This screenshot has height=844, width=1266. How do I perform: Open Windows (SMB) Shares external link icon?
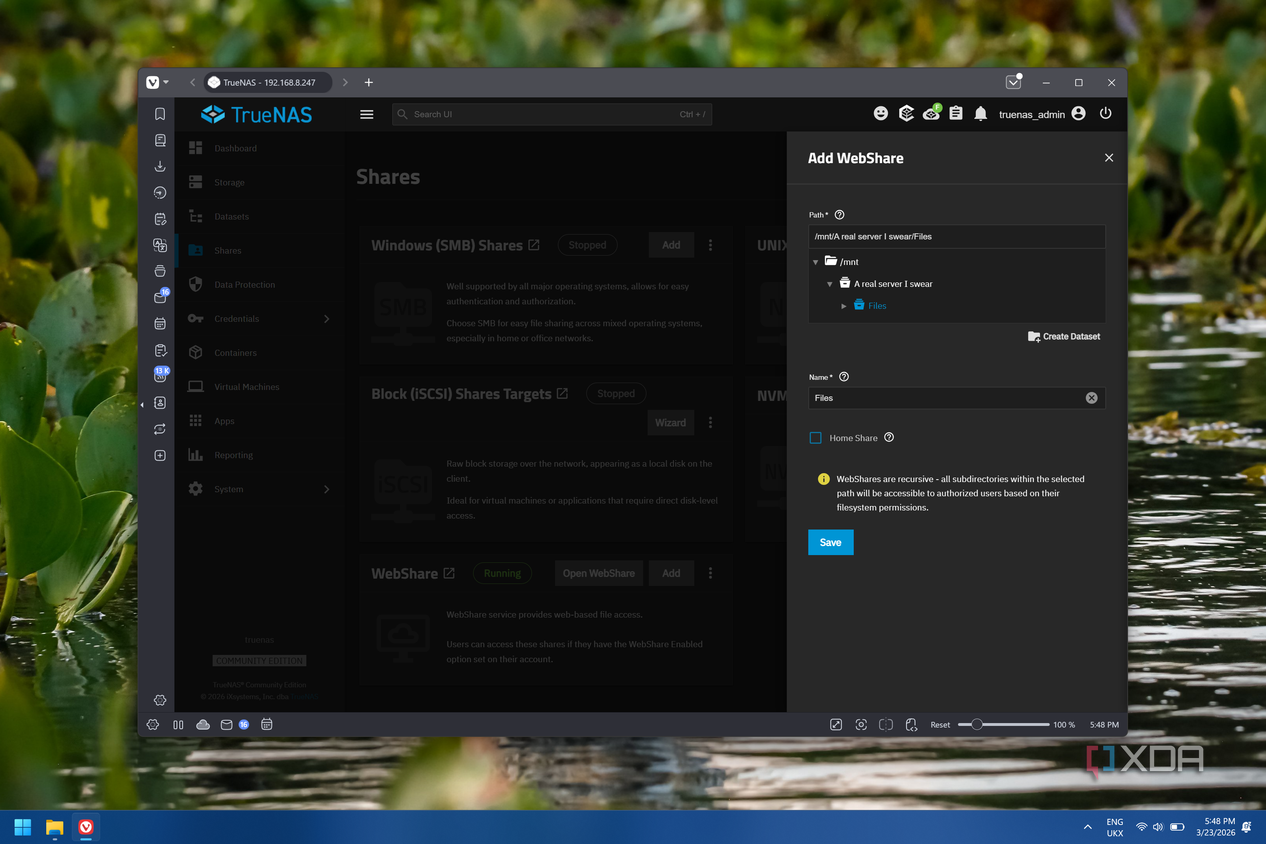click(x=534, y=245)
